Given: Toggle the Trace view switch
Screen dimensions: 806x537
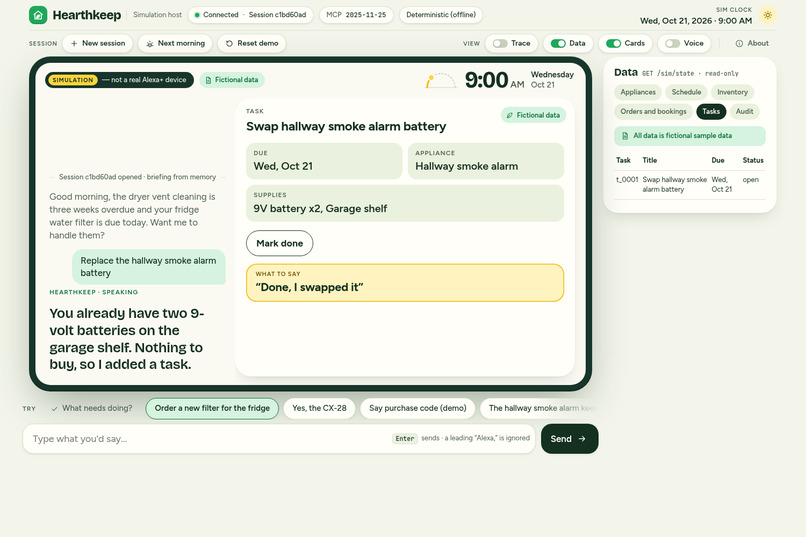Looking at the screenshot, I should pos(500,44).
